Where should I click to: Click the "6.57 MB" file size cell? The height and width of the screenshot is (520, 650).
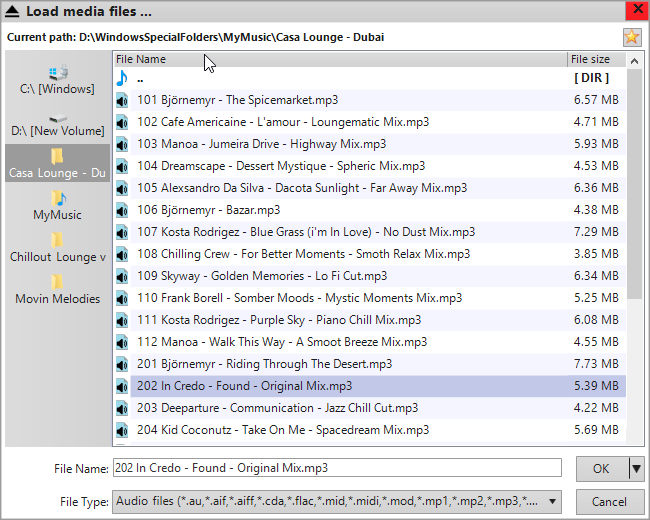click(x=596, y=100)
